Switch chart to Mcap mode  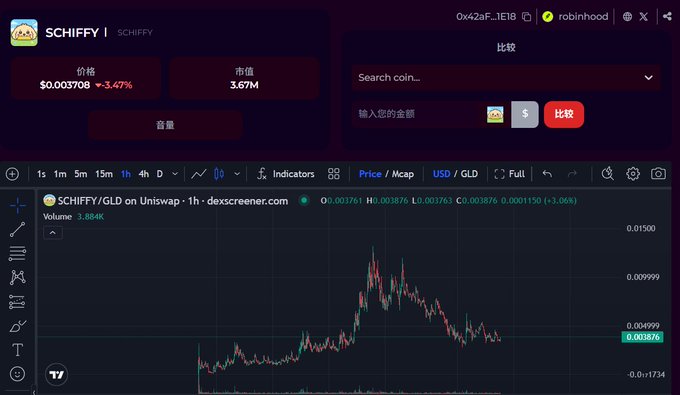(x=403, y=174)
